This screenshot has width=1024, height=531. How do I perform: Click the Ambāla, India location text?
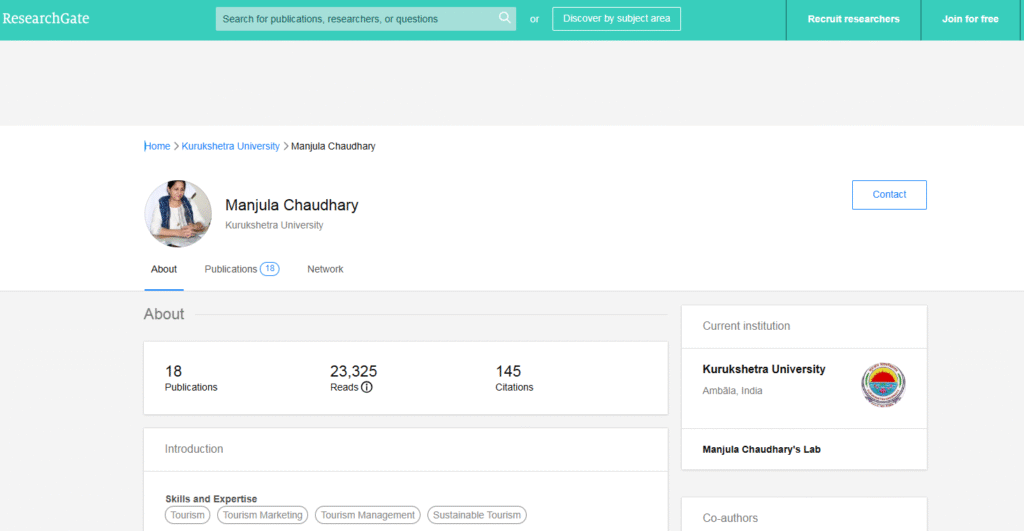[732, 391]
